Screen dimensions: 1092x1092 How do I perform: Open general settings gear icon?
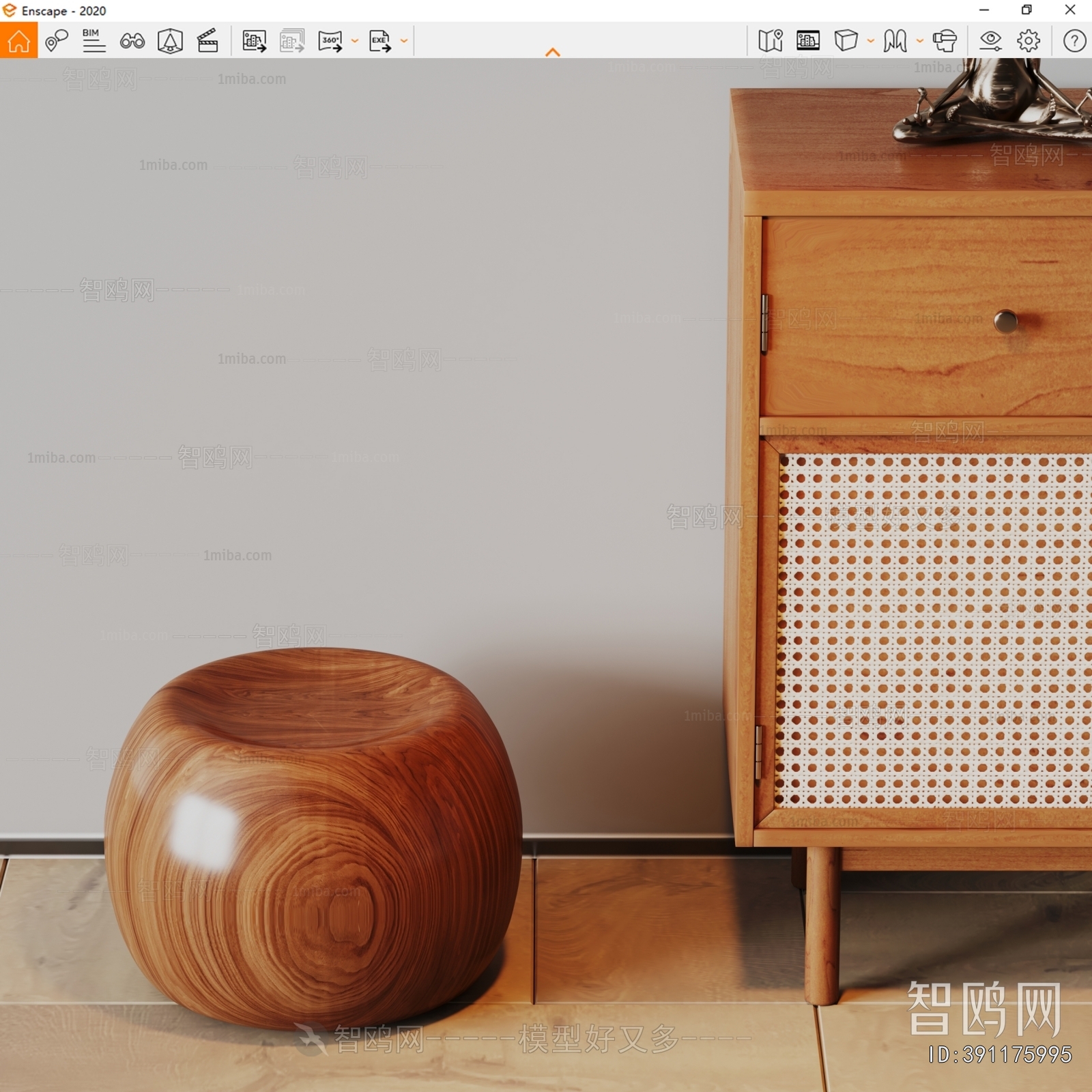click(x=1029, y=41)
